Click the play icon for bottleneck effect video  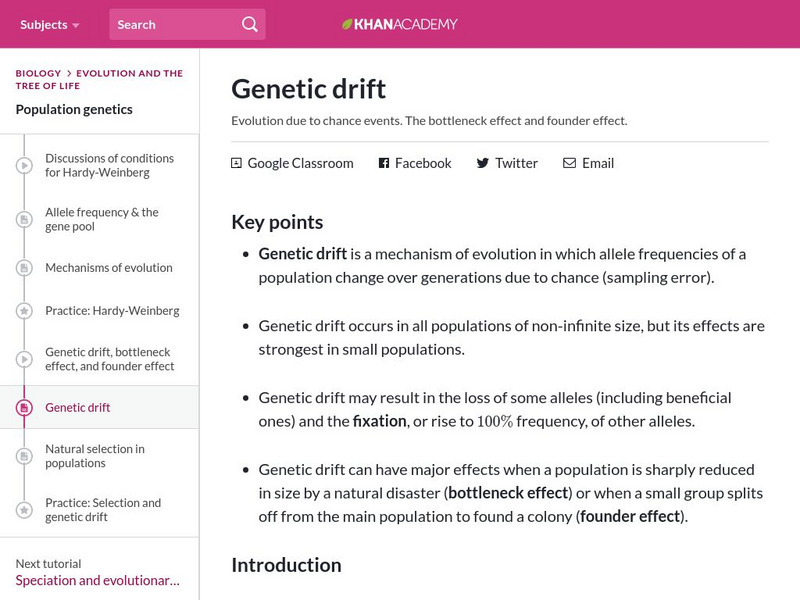(x=23, y=359)
